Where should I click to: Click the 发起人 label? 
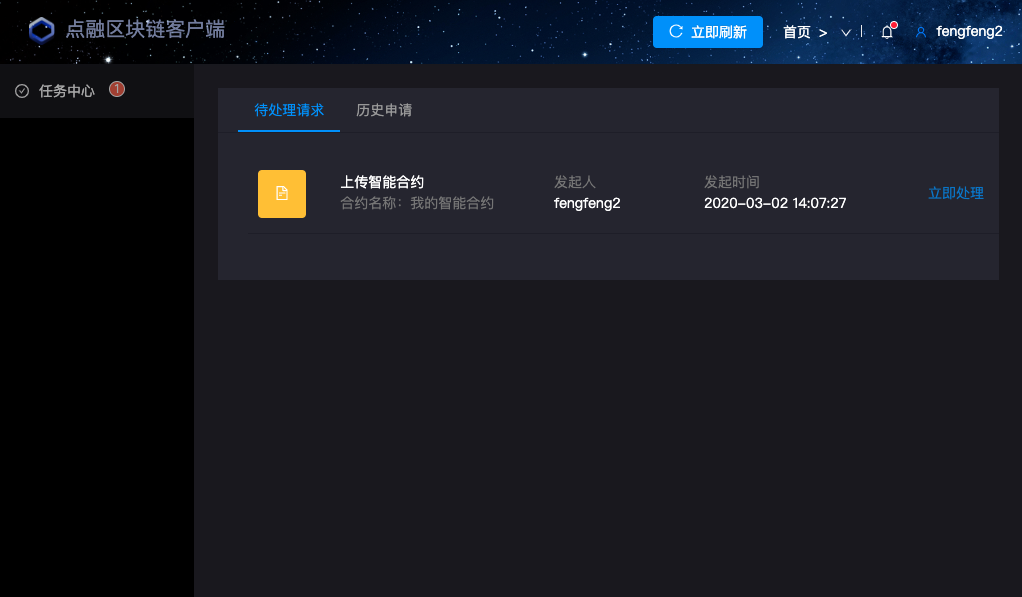point(575,182)
